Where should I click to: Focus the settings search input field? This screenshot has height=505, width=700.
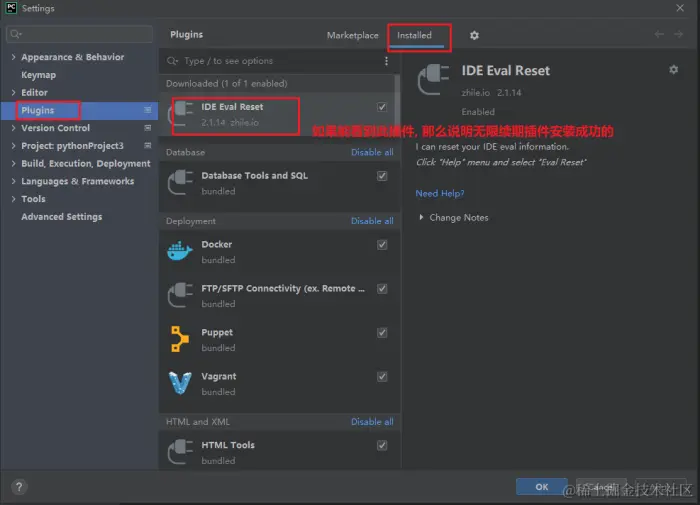coord(79,34)
